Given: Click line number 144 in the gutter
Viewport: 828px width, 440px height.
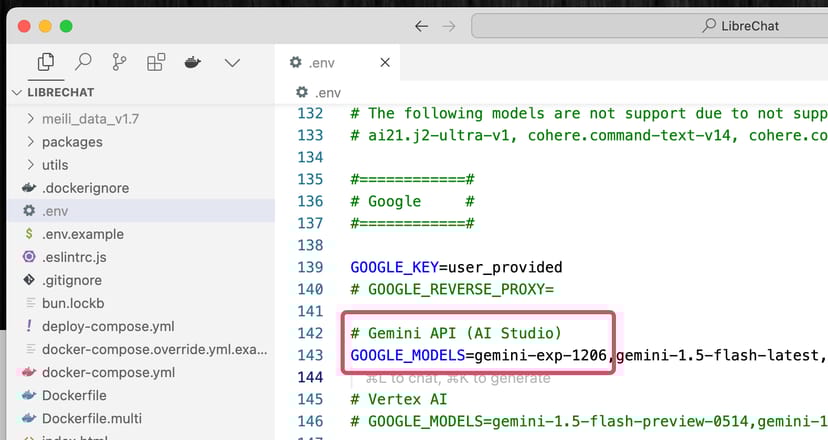Looking at the screenshot, I should (x=311, y=377).
